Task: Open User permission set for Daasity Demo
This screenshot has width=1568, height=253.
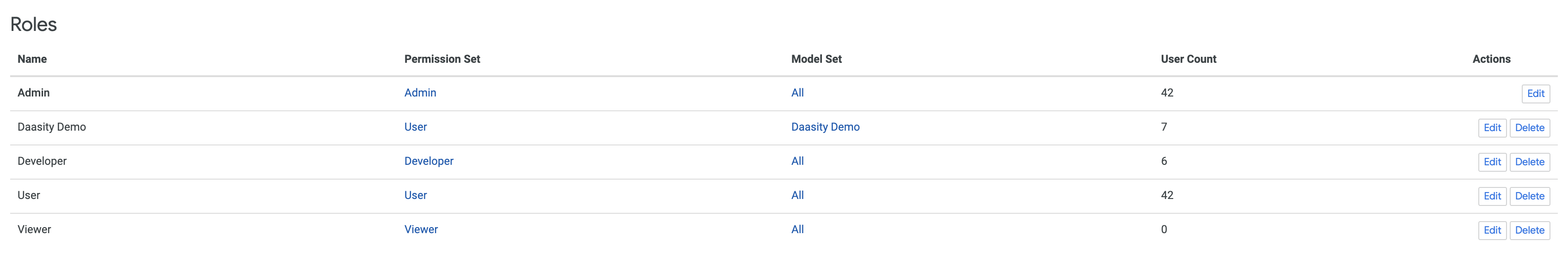Action: tap(415, 126)
